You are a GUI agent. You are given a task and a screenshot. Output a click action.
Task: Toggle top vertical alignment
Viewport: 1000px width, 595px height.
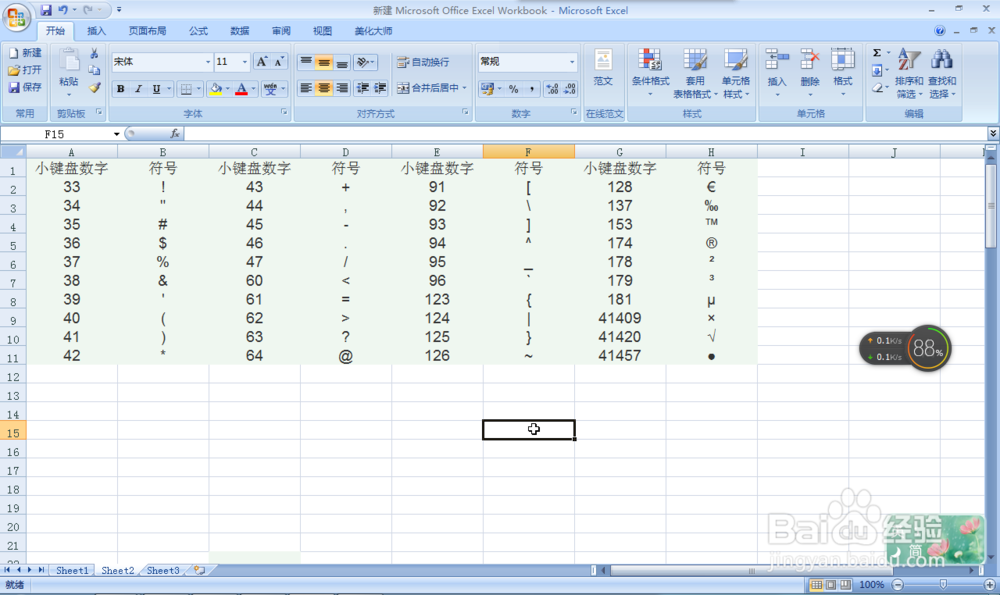click(x=306, y=62)
